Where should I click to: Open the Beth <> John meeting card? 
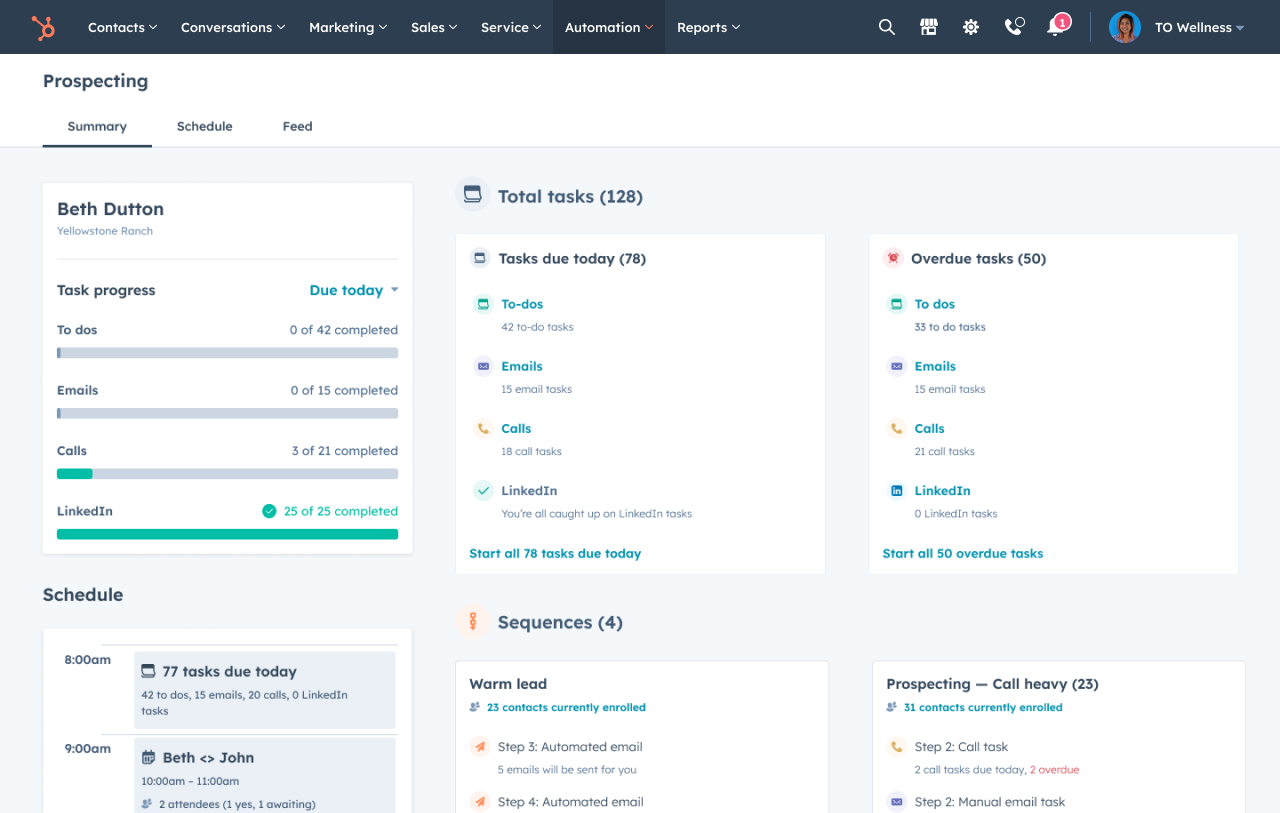pyautogui.click(x=265, y=775)
